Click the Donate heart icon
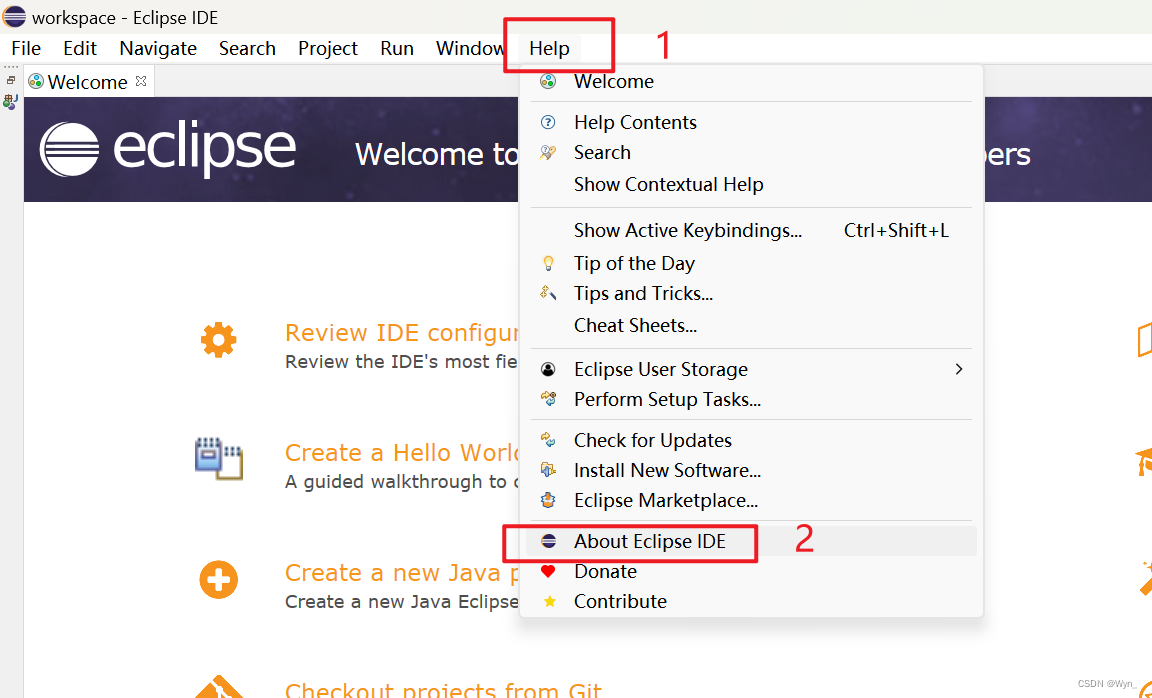 coord(548,571)
